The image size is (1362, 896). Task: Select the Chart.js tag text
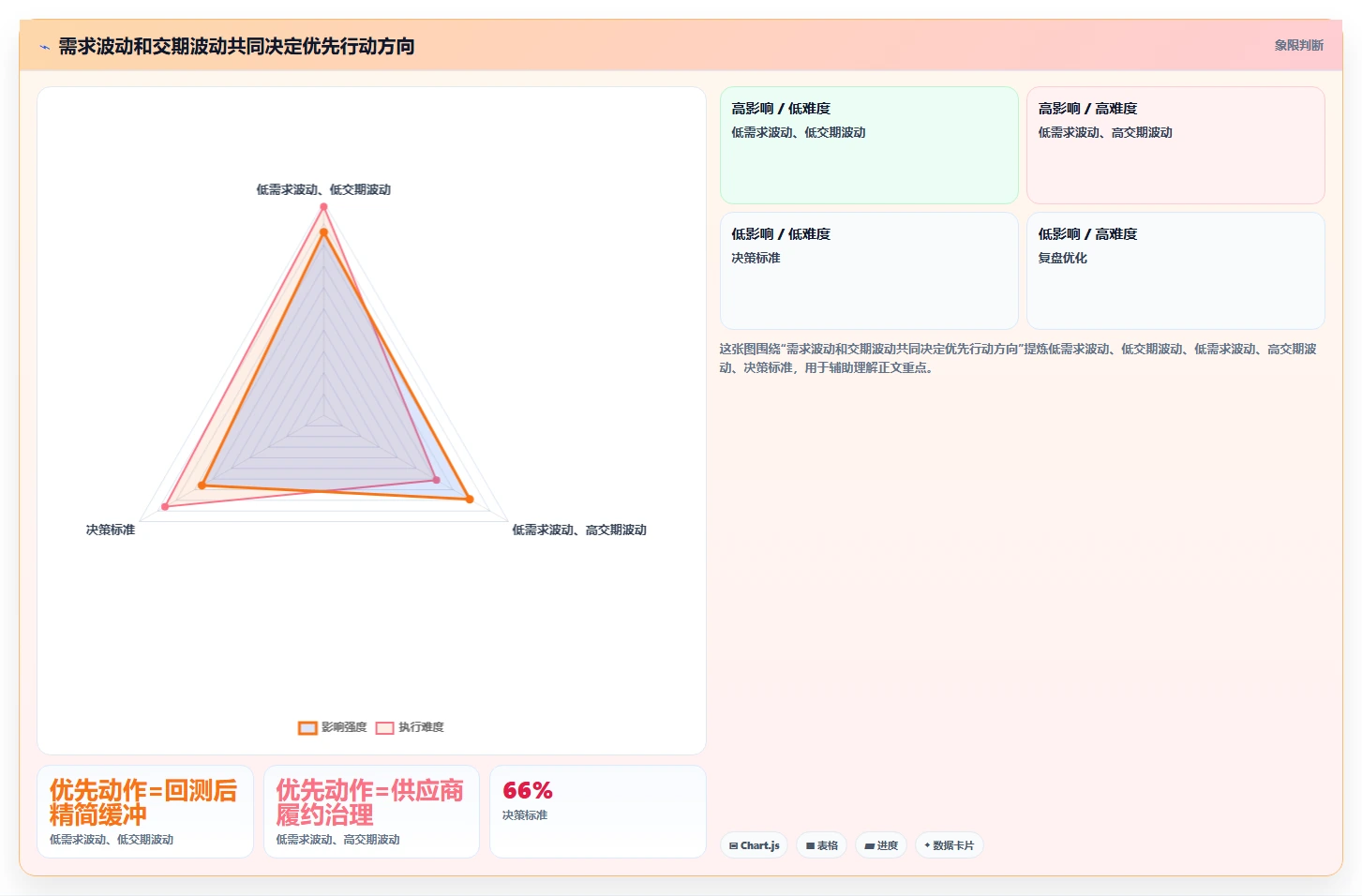click(x=760, y=845)
